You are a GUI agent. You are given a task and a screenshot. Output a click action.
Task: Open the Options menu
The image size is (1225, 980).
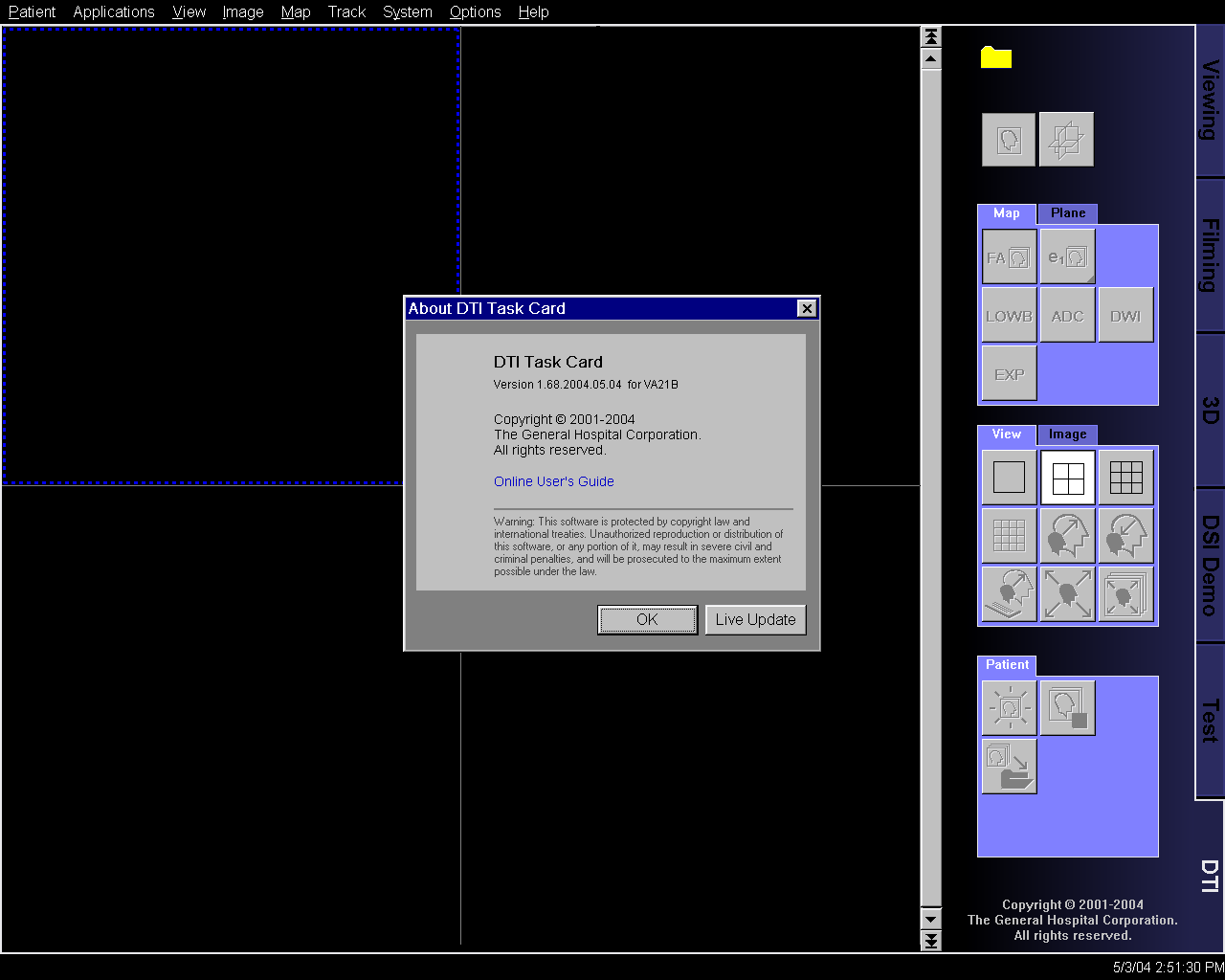click(x=476, y=11)
